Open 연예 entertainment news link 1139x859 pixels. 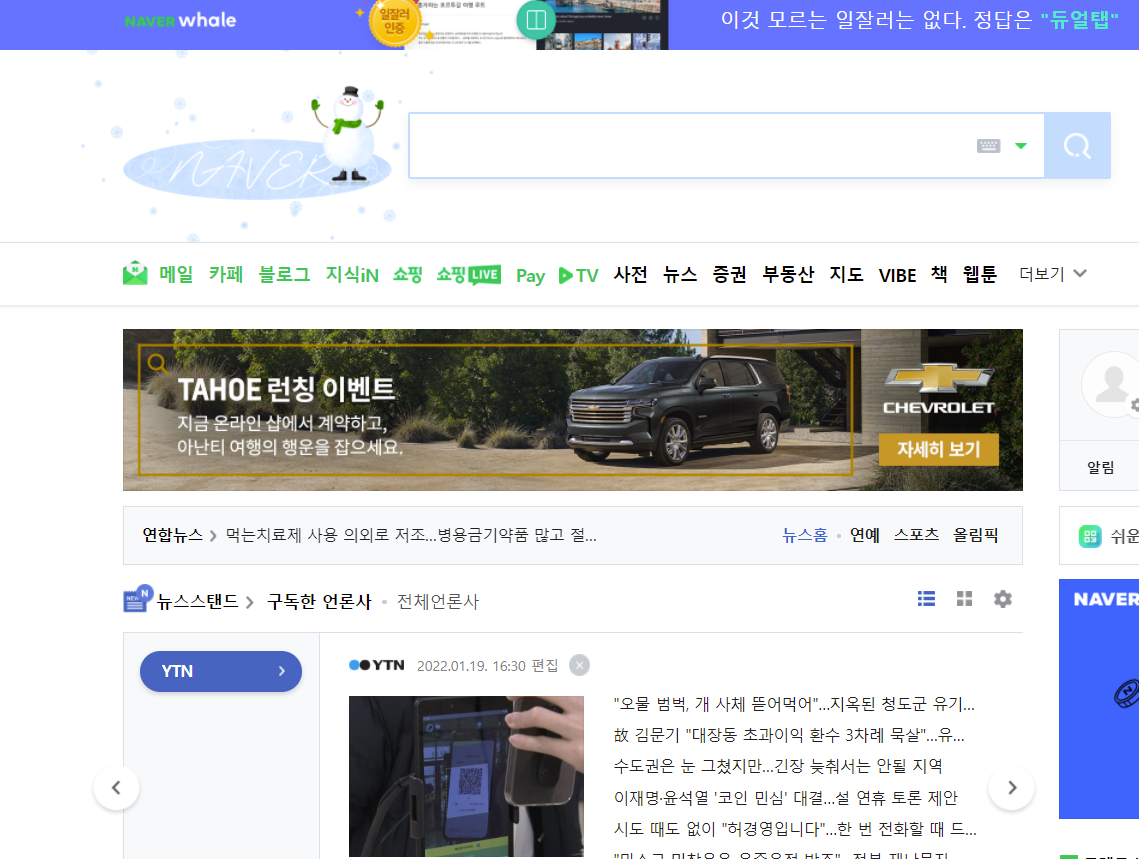[x=864, y=535]
